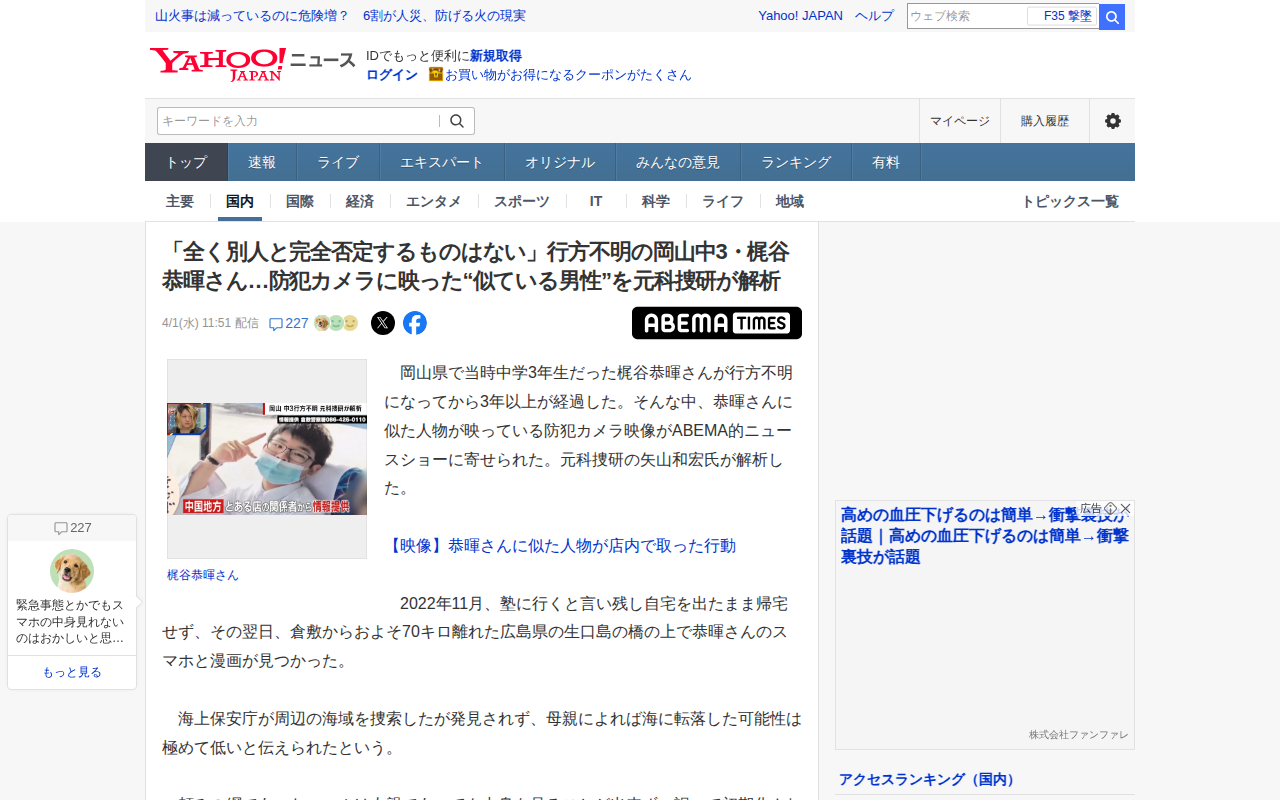This screenshot has width=1280, height=800.
Task: Open the 山火事 headline link
Action: click(340, 16)
